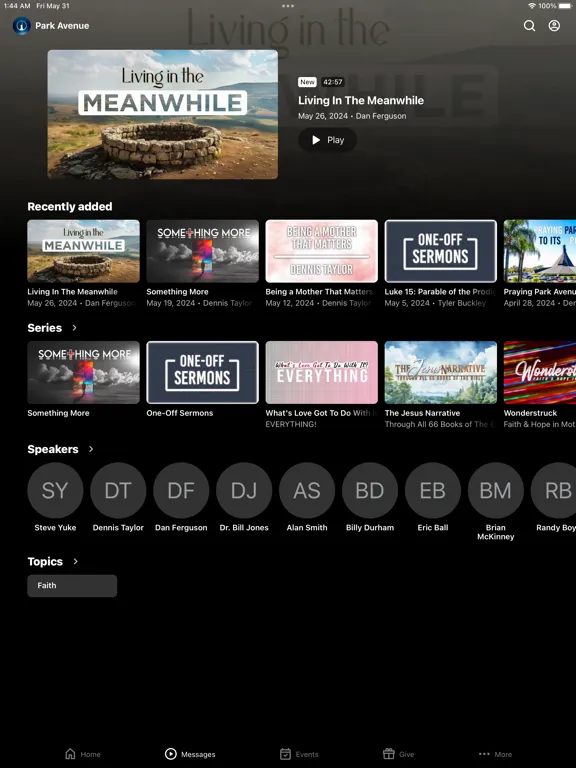Open What's Love Got To Do series
Viewport: 576px width, 768px height.
321,373
